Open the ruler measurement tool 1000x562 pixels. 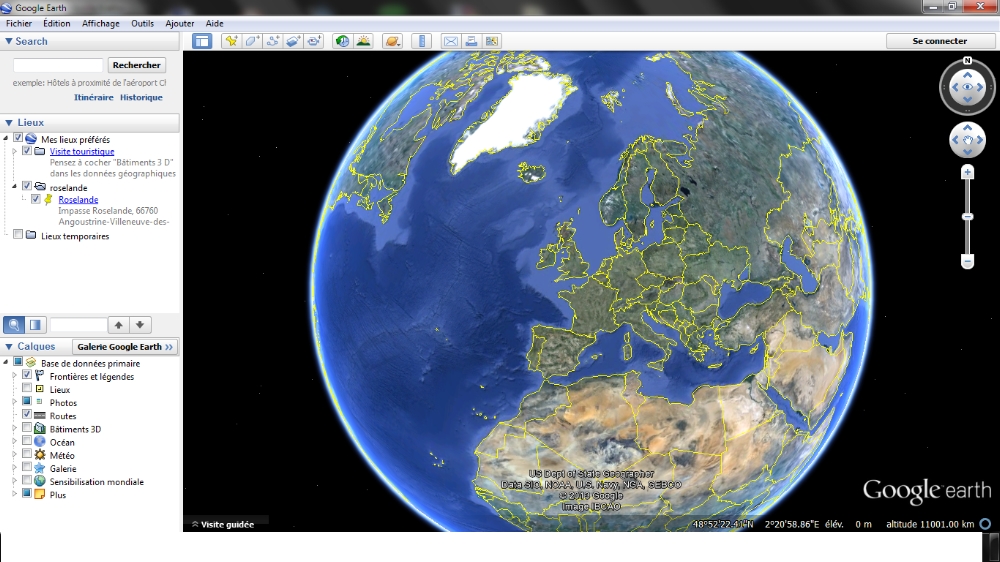pos(421,41)
